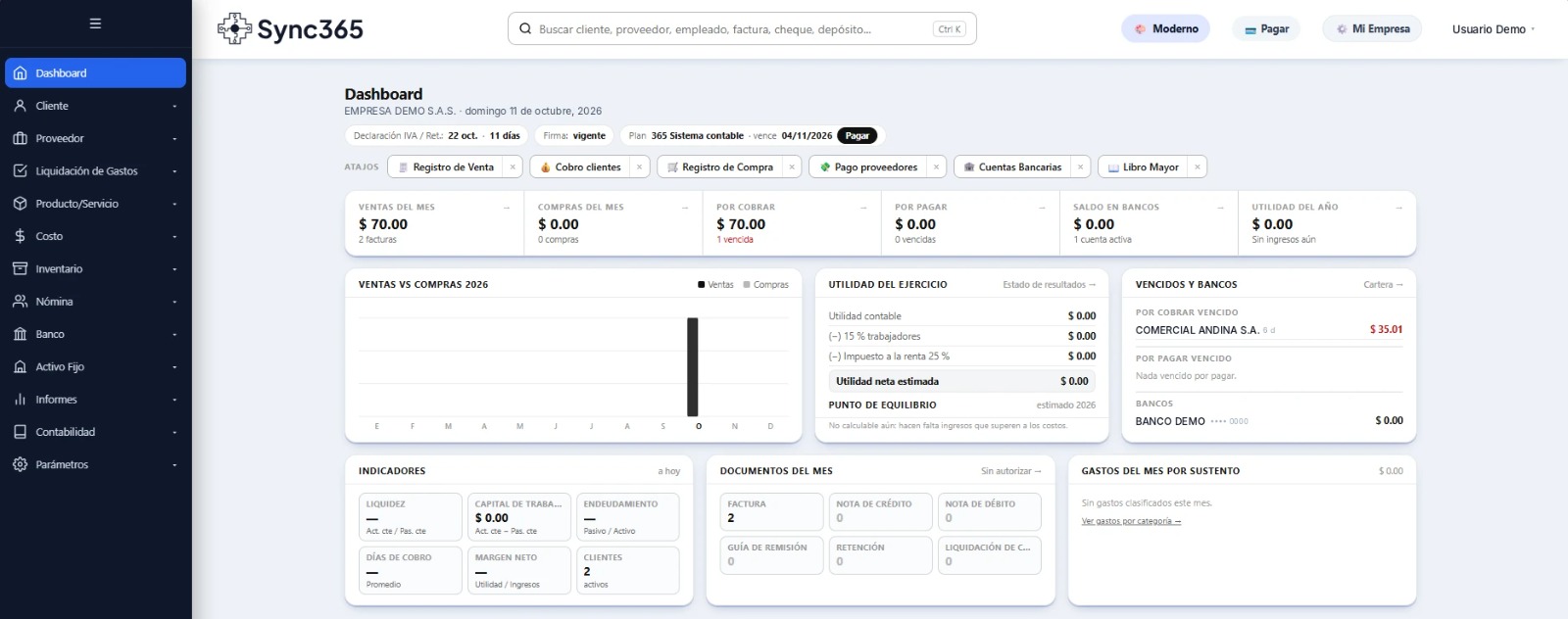Screen dimensions: 1568x619
Task: Click the black Pagar plan pill
Action: [x=857, y=135]
